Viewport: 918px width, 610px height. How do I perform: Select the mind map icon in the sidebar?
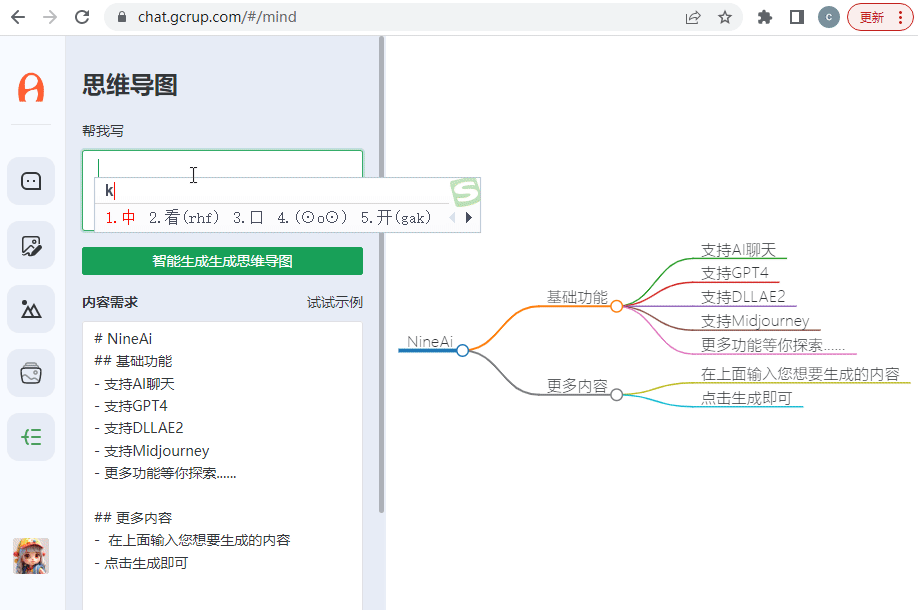(x=31, y=437)
